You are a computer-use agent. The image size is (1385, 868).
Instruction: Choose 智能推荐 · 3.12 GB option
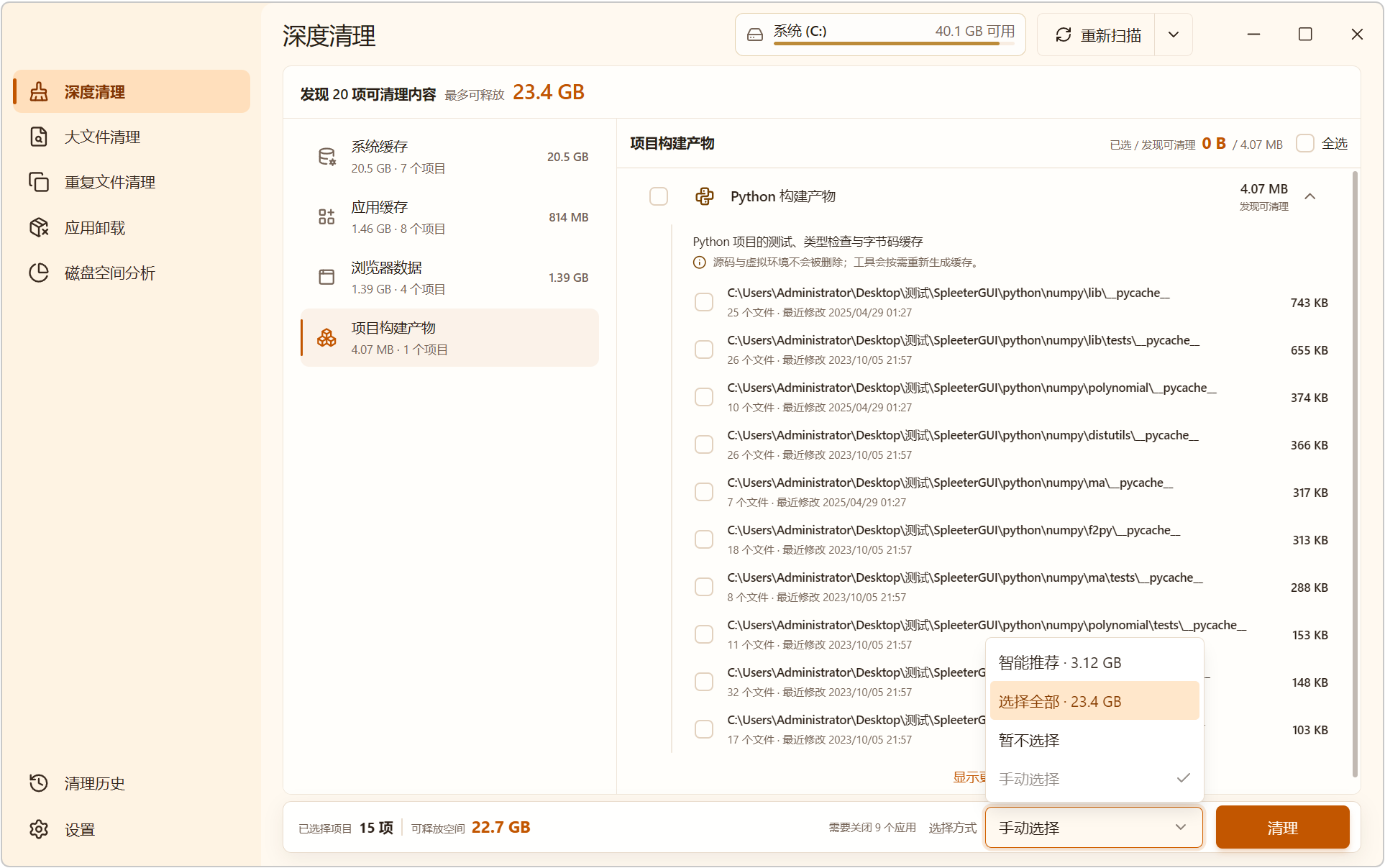point(1094,662)
